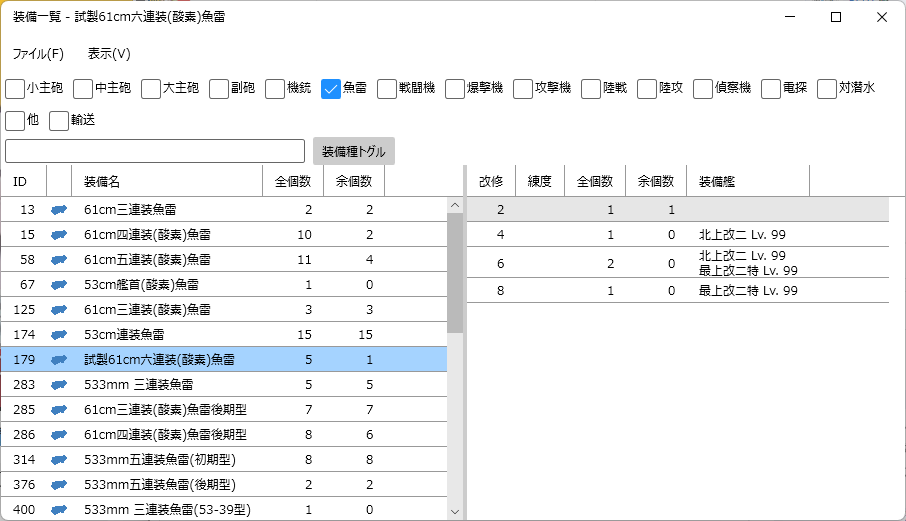Click torpedo icon in ID 285 row
The width and height of the screenshot is (906, 521).
click(59, 410)
